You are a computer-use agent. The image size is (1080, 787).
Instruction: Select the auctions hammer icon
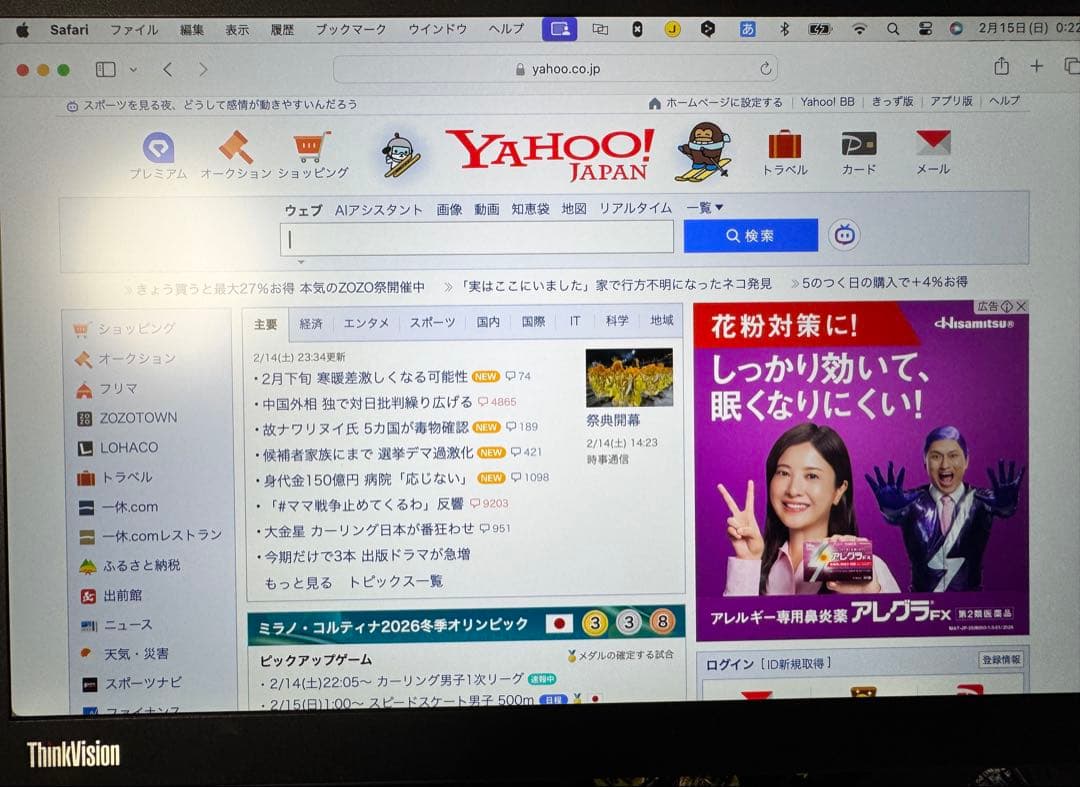[x=235, y=148]
